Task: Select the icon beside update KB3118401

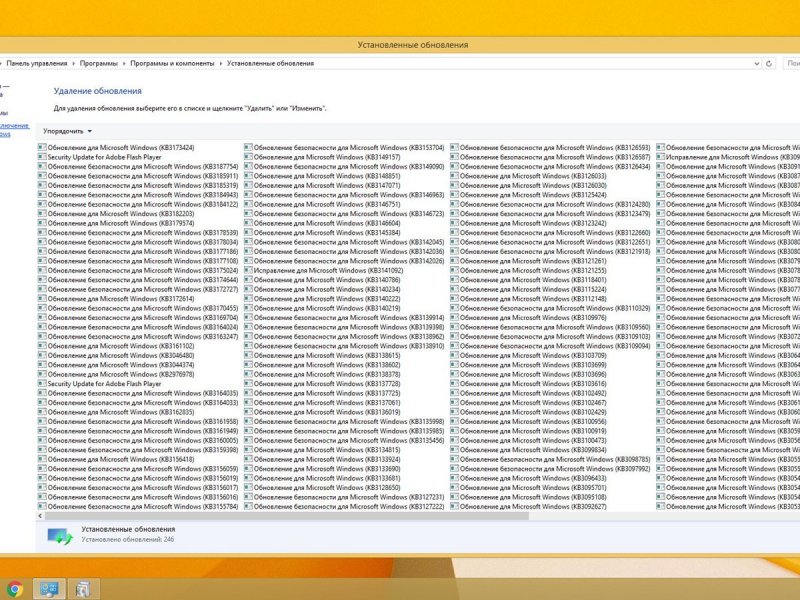Action: 455,280
